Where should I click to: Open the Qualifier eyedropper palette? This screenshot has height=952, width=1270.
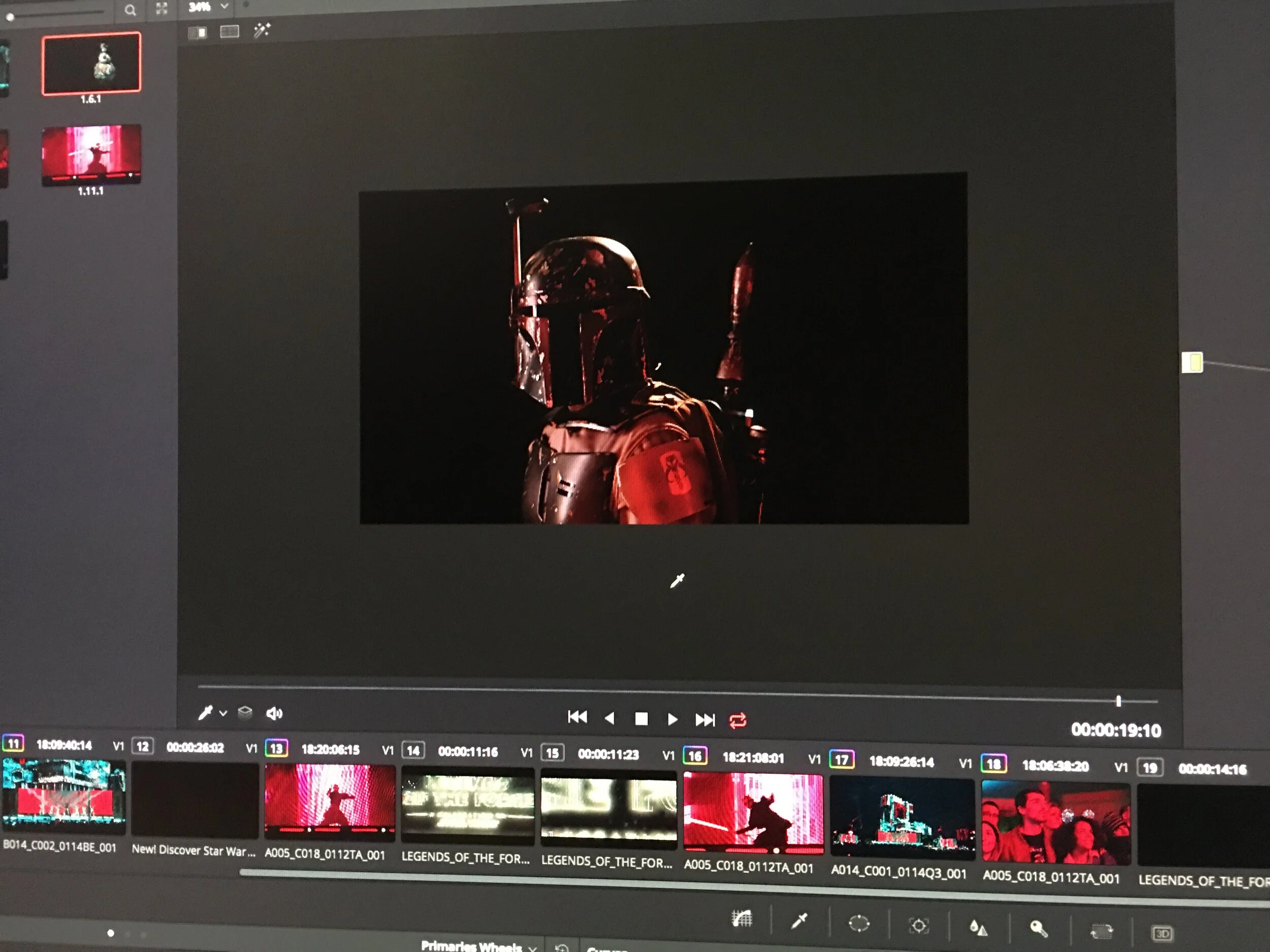799,921
